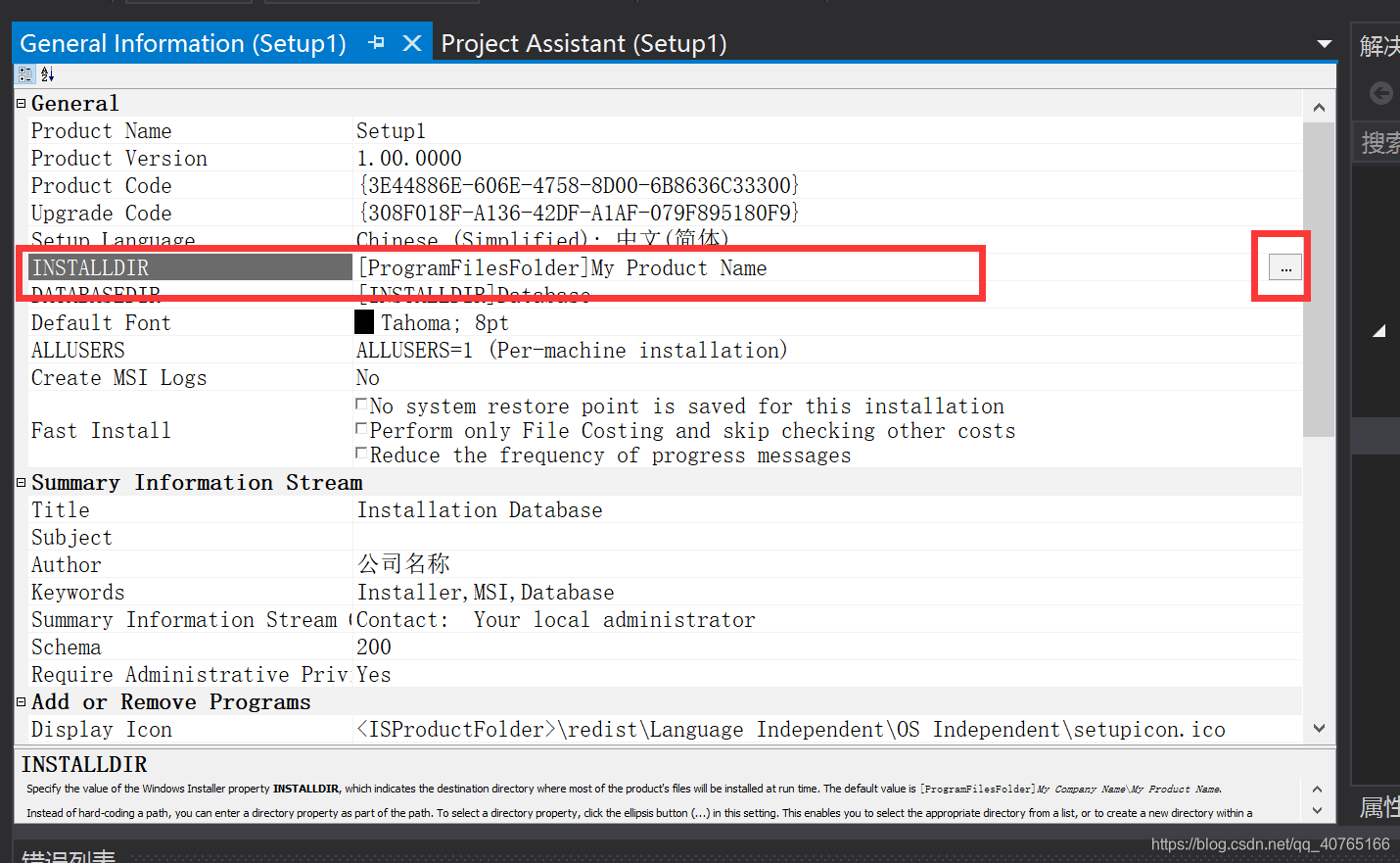
Task: Click description pane scroll up arrow
Action: (x=1317, y=790)
